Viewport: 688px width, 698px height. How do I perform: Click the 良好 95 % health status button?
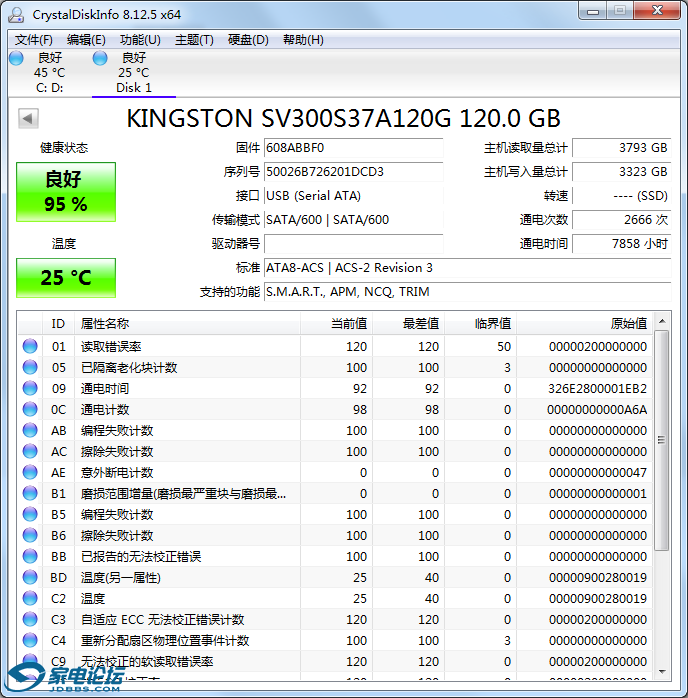pyautogui.click(x=66, y=192)
